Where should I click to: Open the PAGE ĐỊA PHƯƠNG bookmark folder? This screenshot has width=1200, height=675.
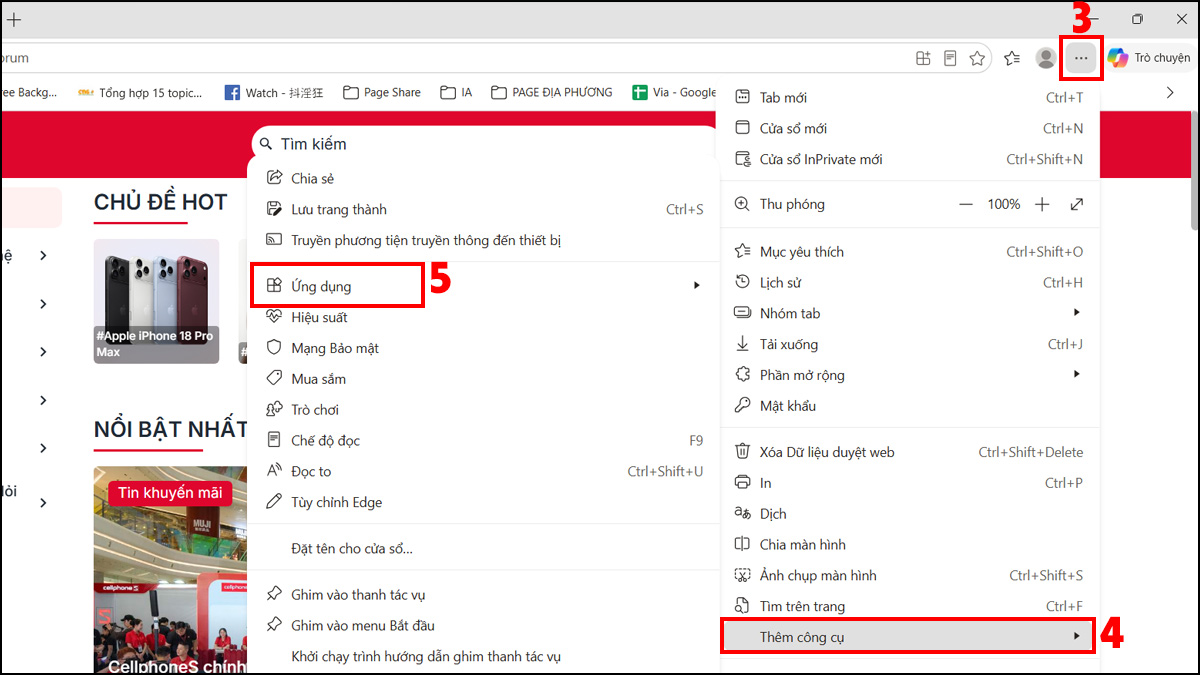pos(551,92)
